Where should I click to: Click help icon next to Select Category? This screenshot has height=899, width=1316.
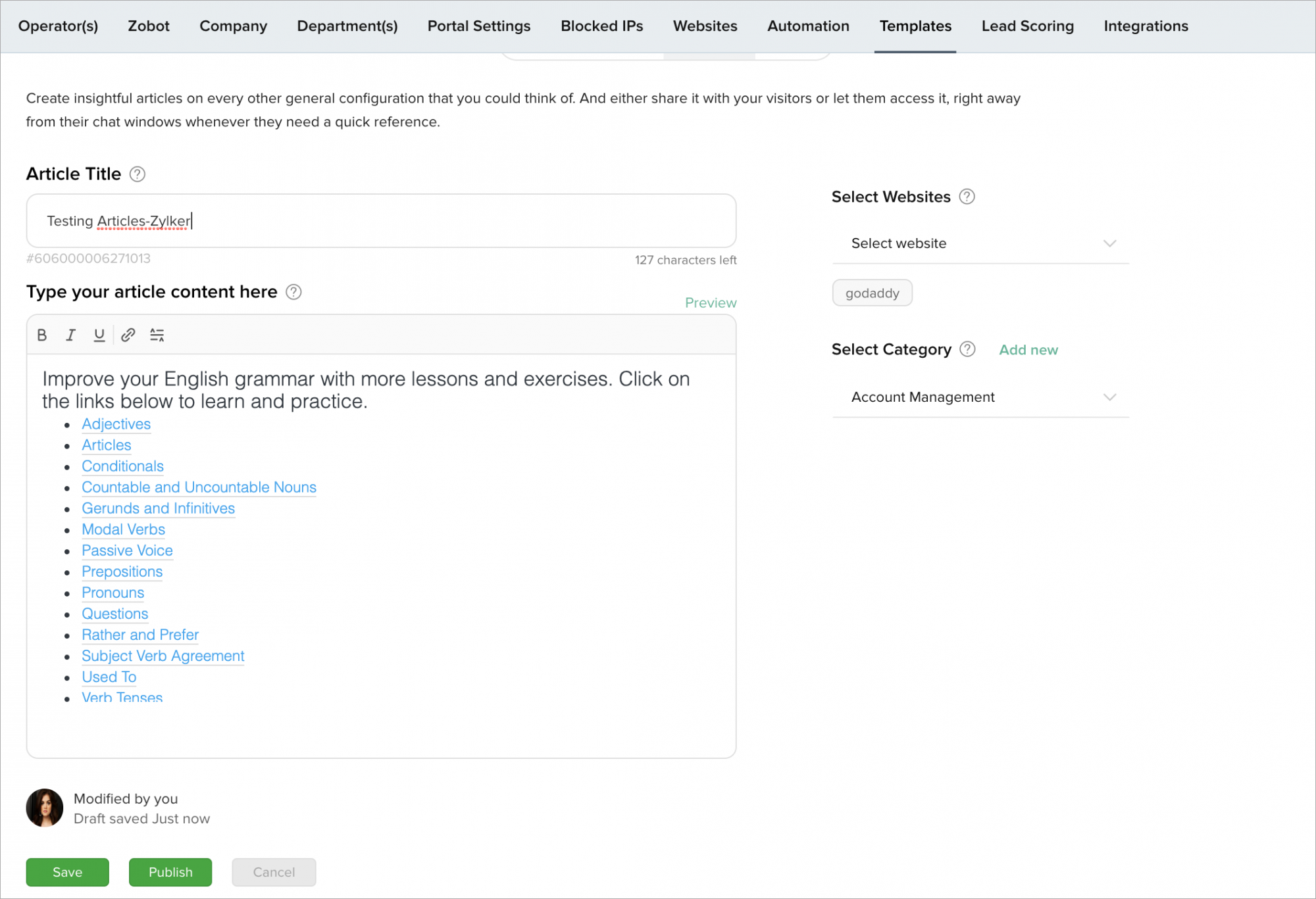pyautogui.click(x=967, y=349)
